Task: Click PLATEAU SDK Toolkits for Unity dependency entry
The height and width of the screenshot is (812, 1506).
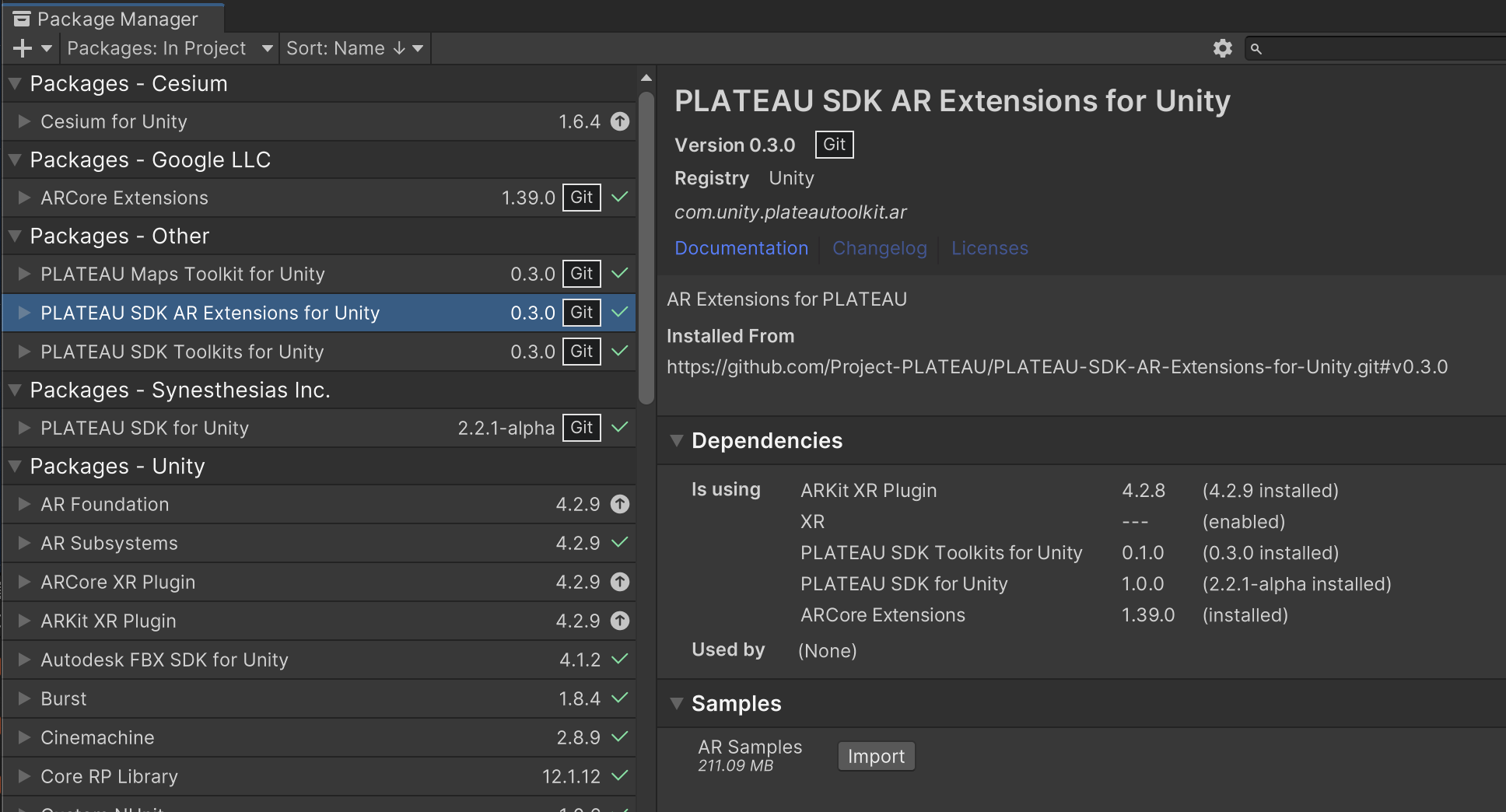Action: 941,553
